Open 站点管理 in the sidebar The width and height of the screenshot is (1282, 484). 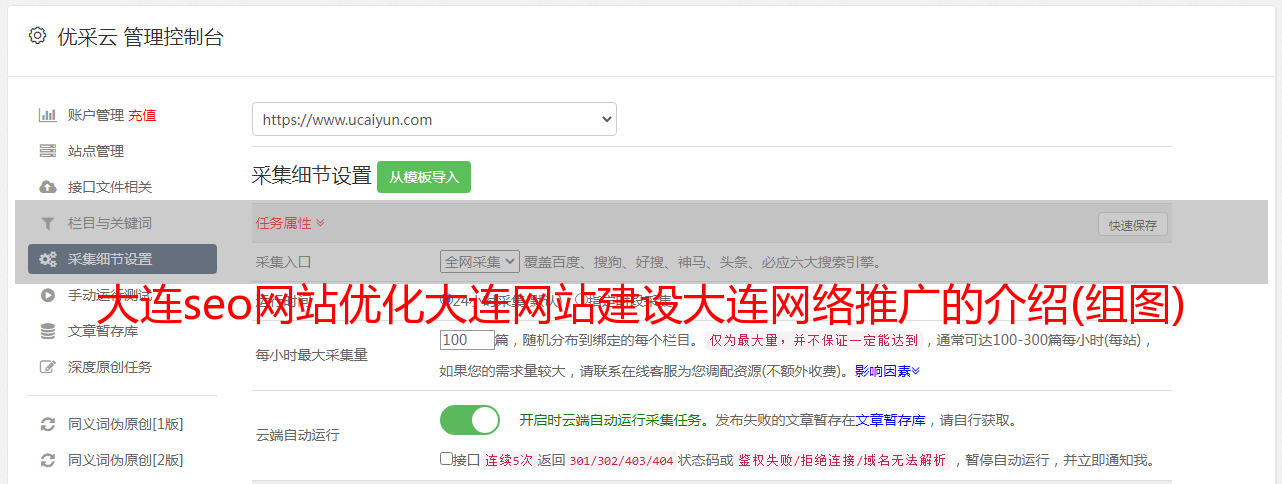[96, 151]
